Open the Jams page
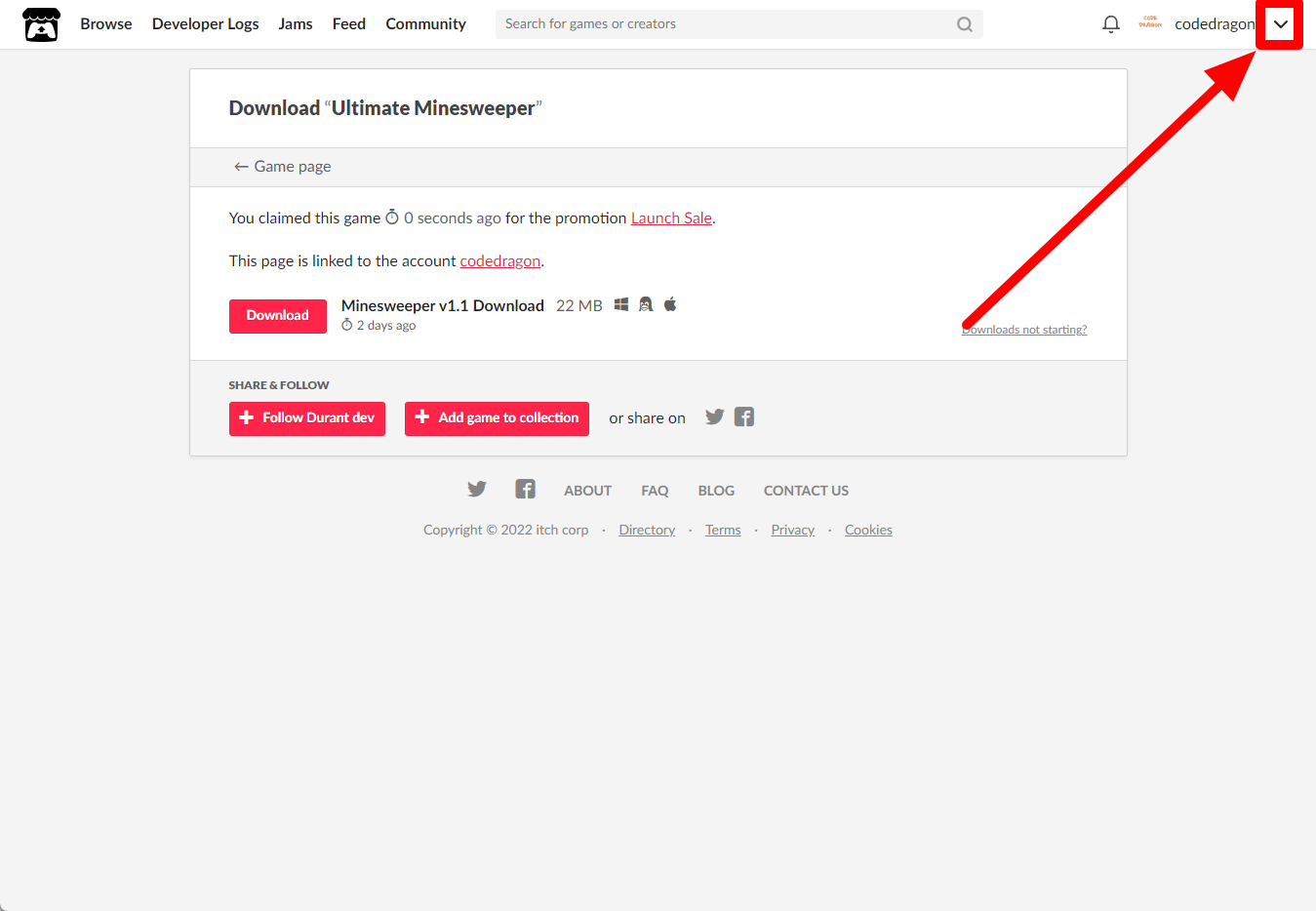1316x911 pixels. 296,24
